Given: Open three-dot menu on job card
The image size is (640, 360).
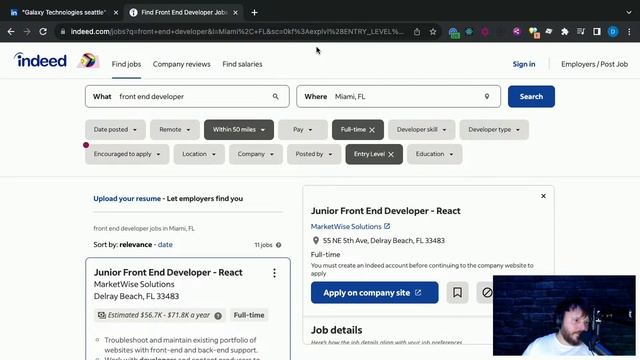Looking at the screenshot, I should (274, 273).
